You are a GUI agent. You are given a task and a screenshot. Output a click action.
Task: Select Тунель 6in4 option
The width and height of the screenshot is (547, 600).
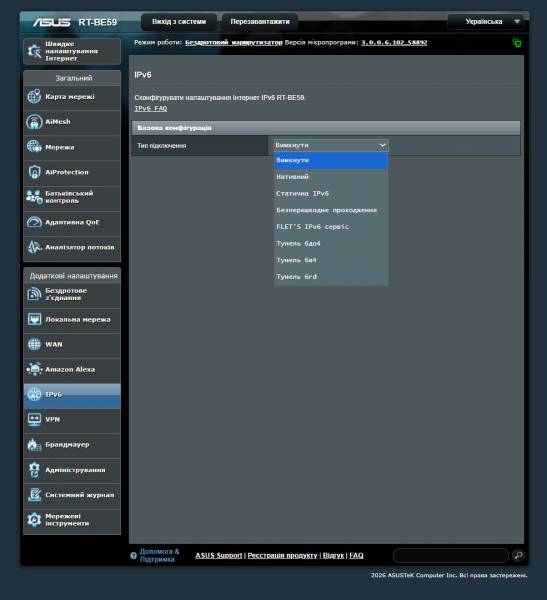click(x=331, y=260)
